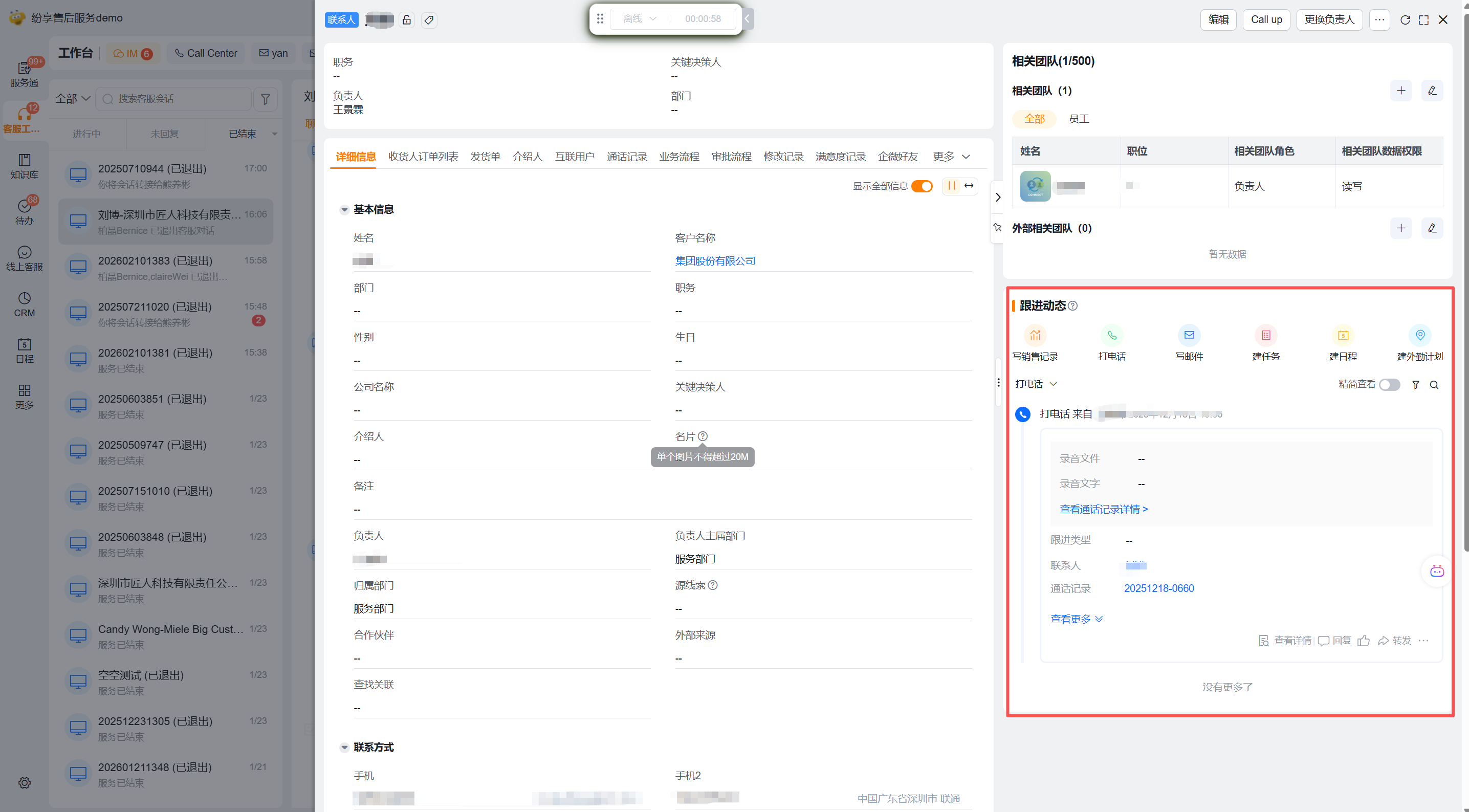Click the 写销售记录 icon

coord(1035,335)
